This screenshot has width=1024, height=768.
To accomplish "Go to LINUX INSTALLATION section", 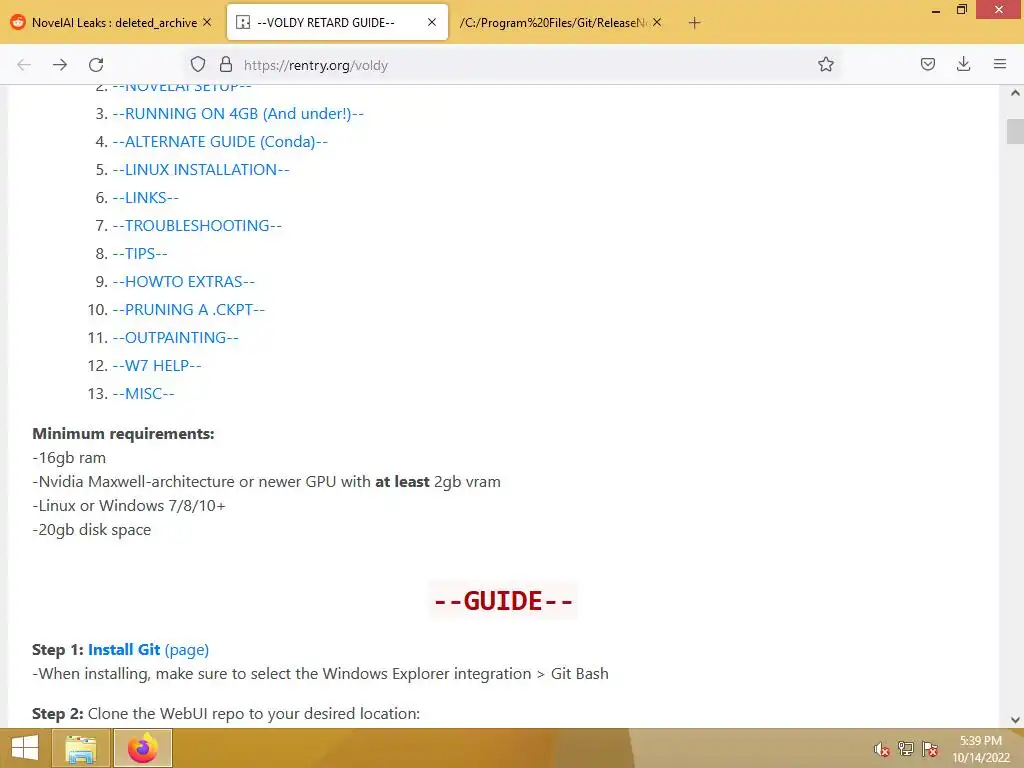I will [x=201, y=170].
